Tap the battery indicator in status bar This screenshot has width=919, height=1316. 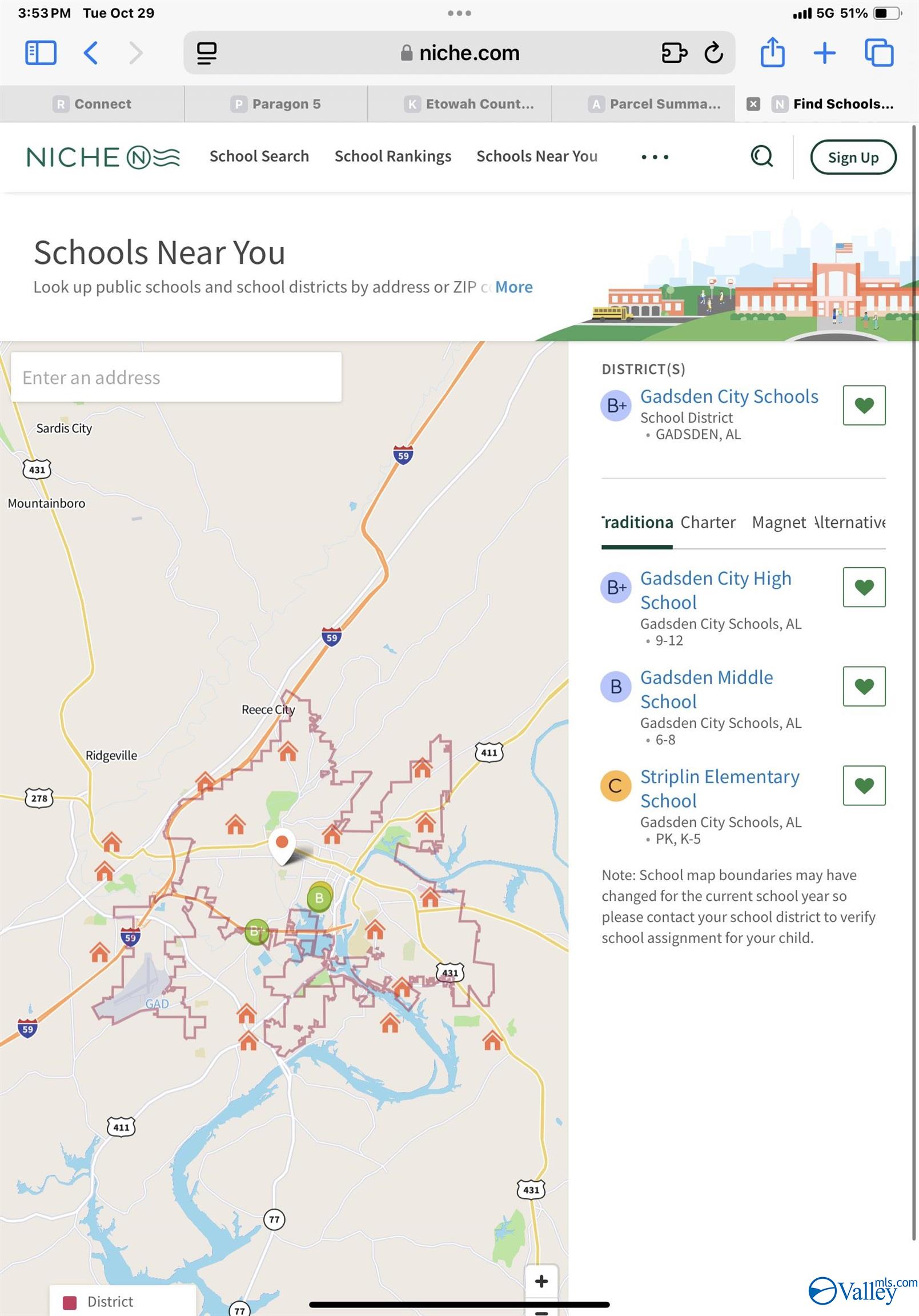[888, 13]
